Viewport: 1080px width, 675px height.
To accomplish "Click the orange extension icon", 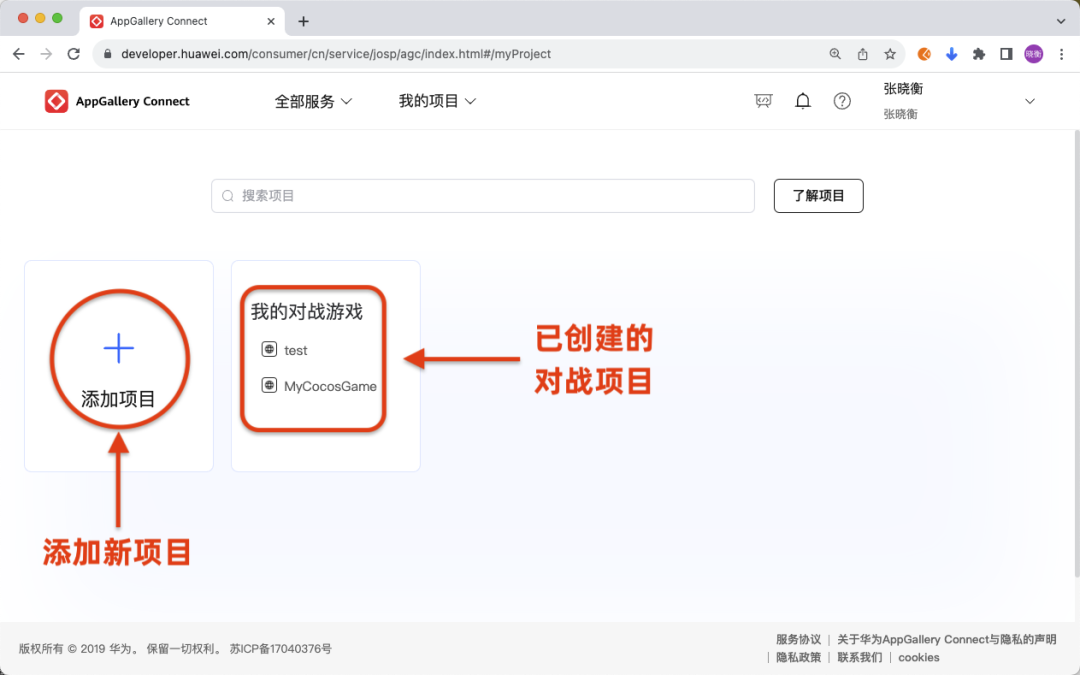I will pyautogui.click(x=924, y=54).
